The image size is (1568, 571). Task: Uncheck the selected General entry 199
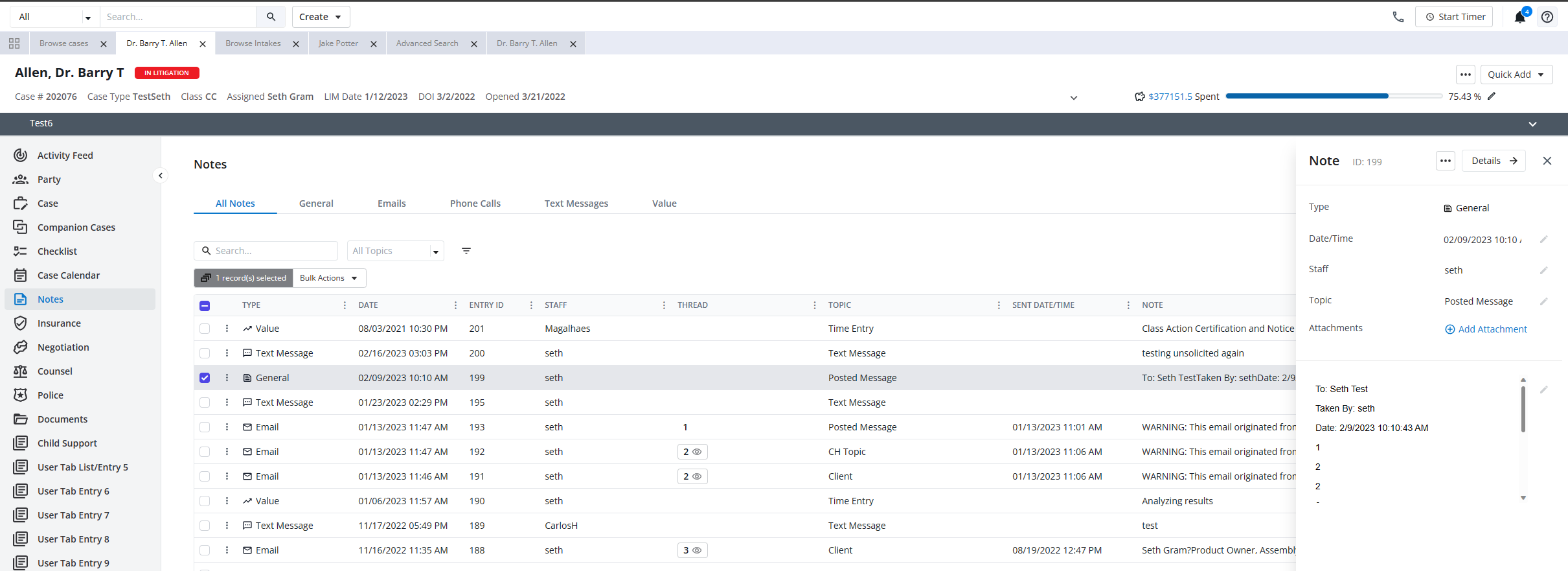[205, 378]
